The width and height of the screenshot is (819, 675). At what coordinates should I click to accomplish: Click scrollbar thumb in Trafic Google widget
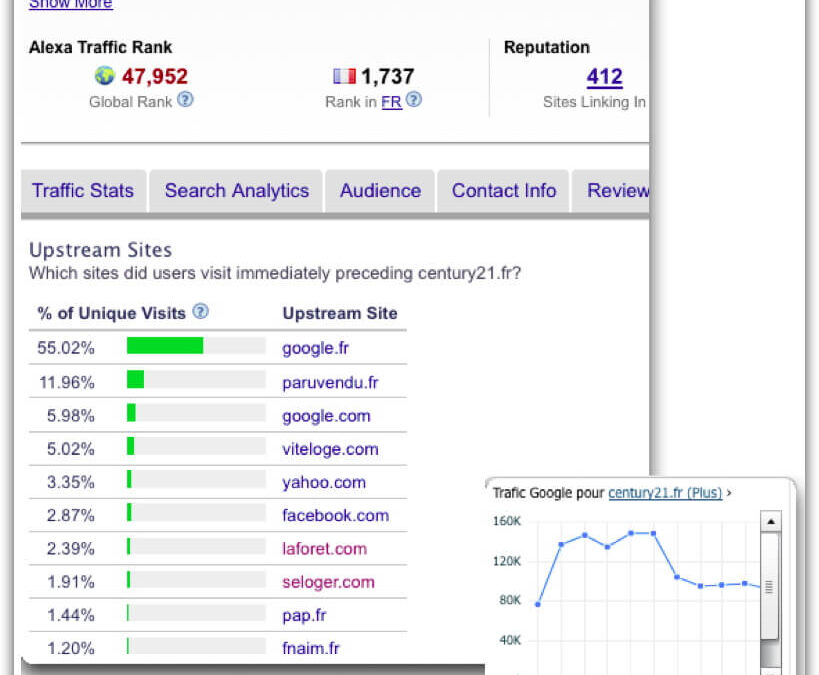[x=769, y=586]
